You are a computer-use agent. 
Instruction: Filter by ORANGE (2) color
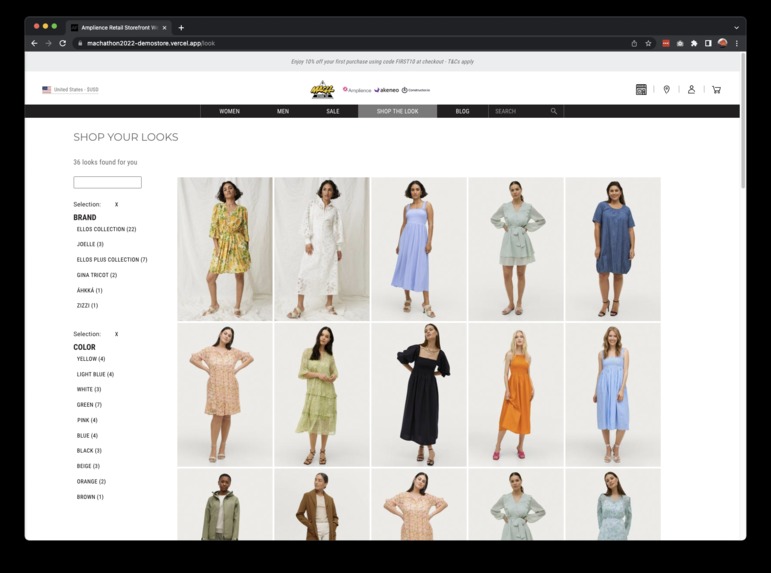coord(91,482)
